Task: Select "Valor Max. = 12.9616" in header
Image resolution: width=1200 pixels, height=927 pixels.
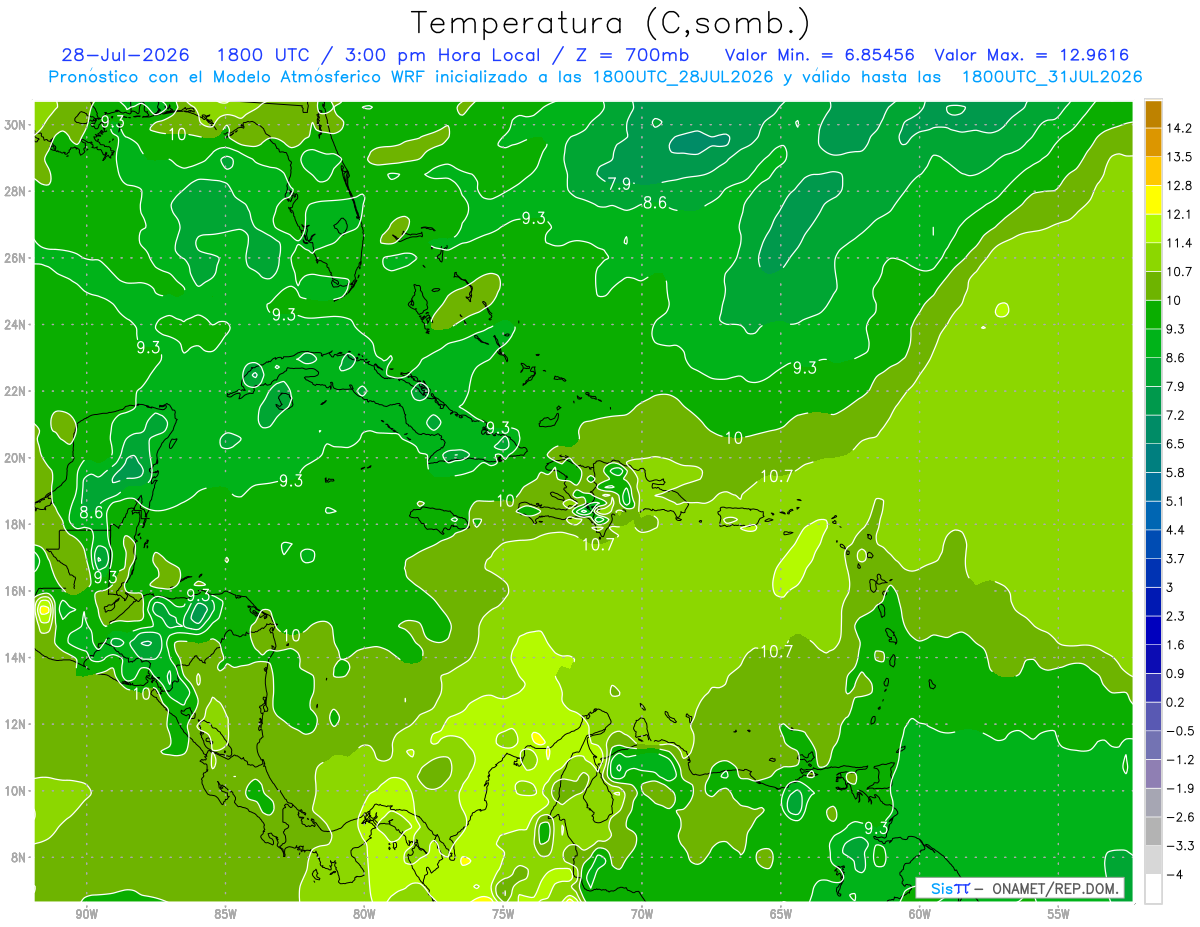Action: [x=1032, y=55]
